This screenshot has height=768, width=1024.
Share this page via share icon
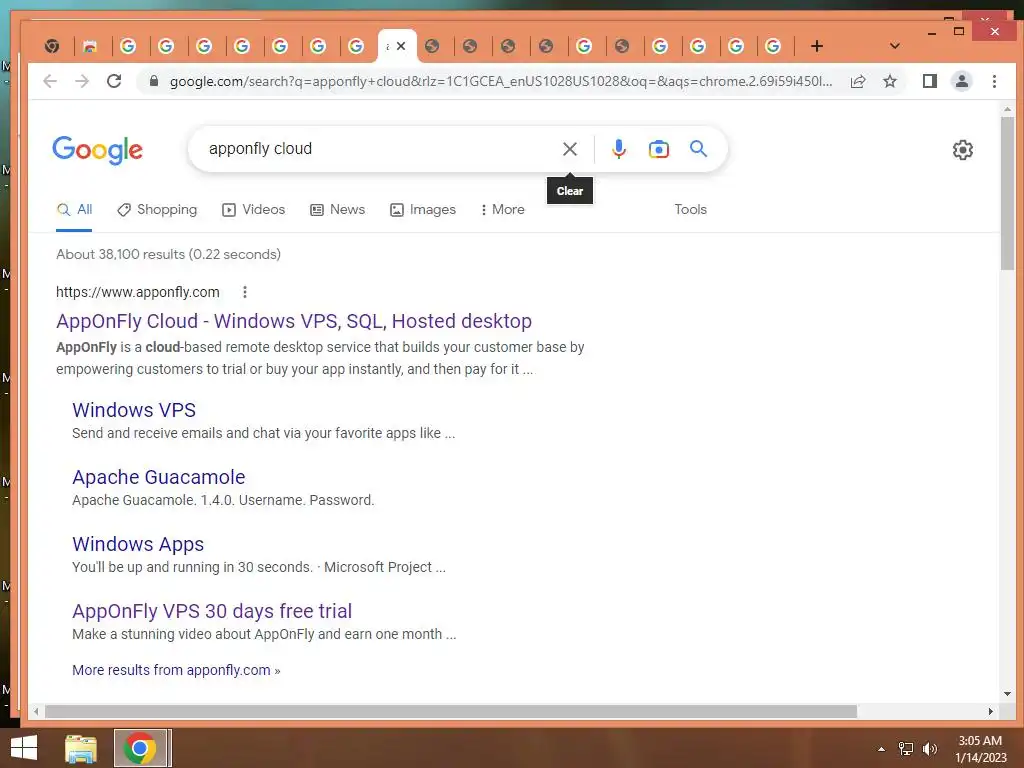click(x=857, y=81)
